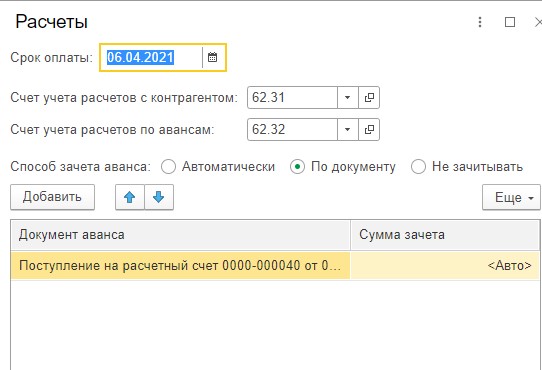Click the <Авто> sum cell
Screen dimensions: 542x370
click(x=445, y=266)
